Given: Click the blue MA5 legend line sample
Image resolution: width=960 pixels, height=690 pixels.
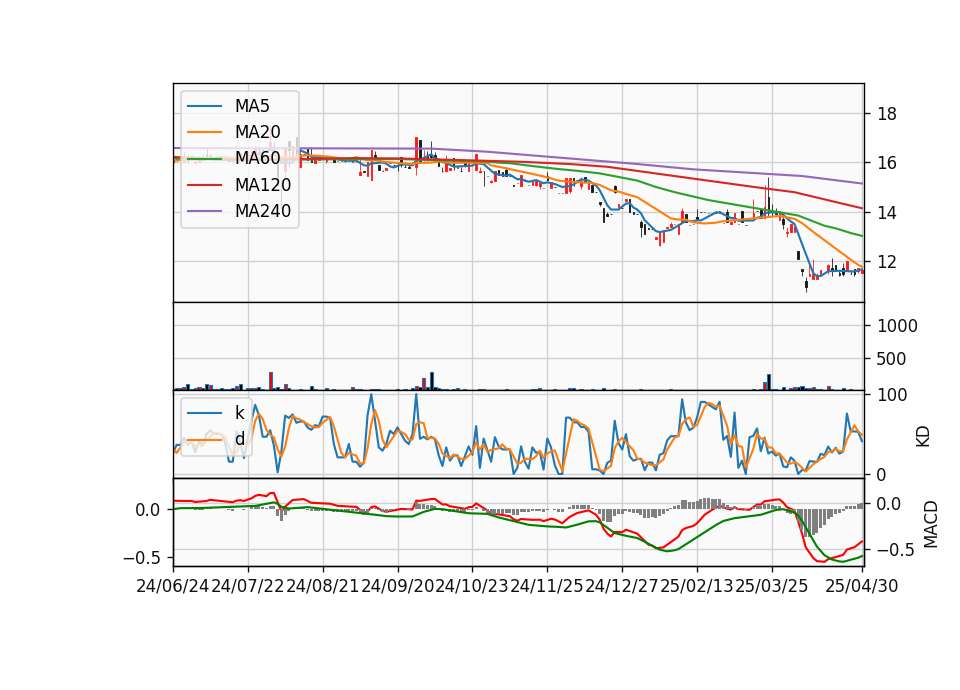Looking at the screenshot, I should click(x=204, y=106).
